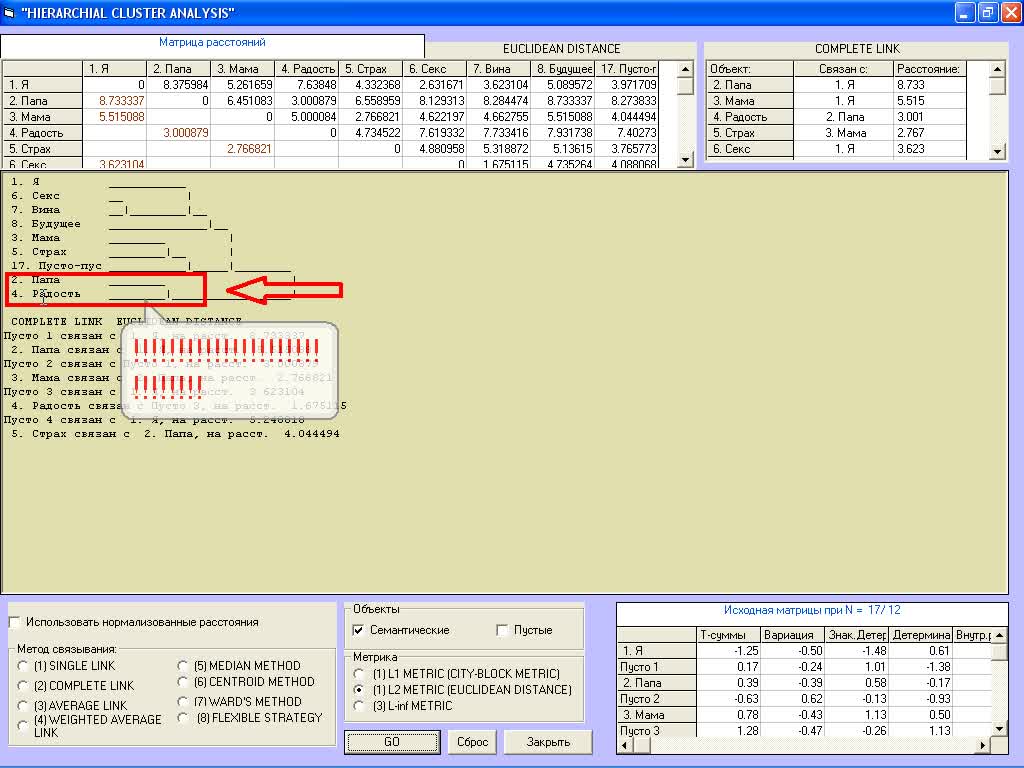Click 'Связан с:' column header
This screenshot has height=768, width=1024.
coord(843,69)
